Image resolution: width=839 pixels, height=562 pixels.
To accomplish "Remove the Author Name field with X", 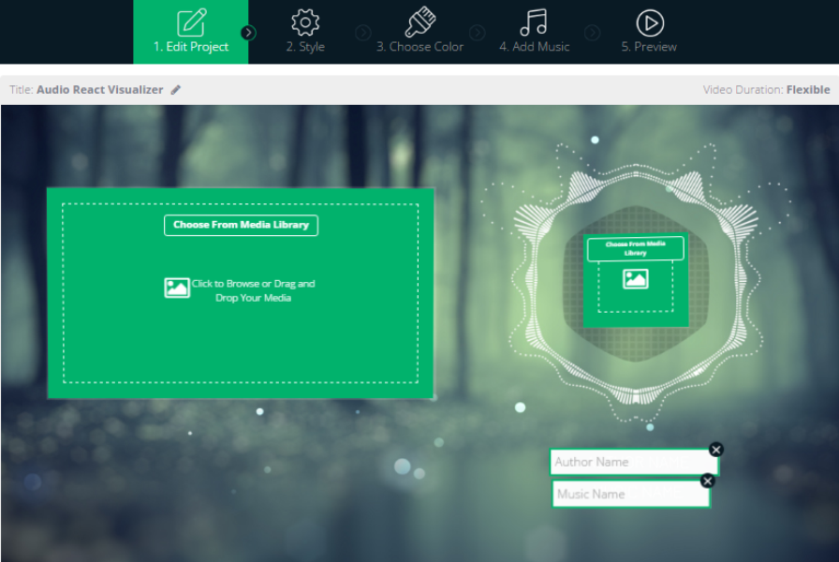I will click(716, 450).
